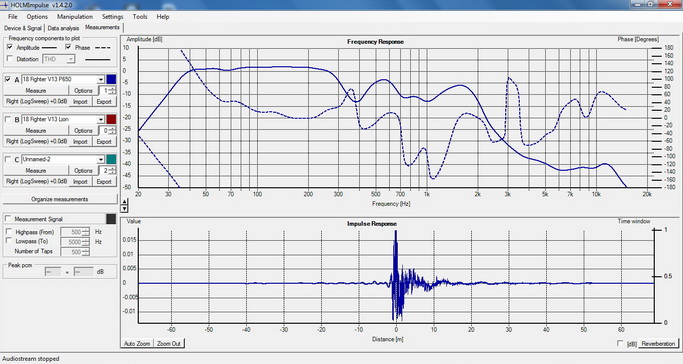Click Export button for slot B

104,142
